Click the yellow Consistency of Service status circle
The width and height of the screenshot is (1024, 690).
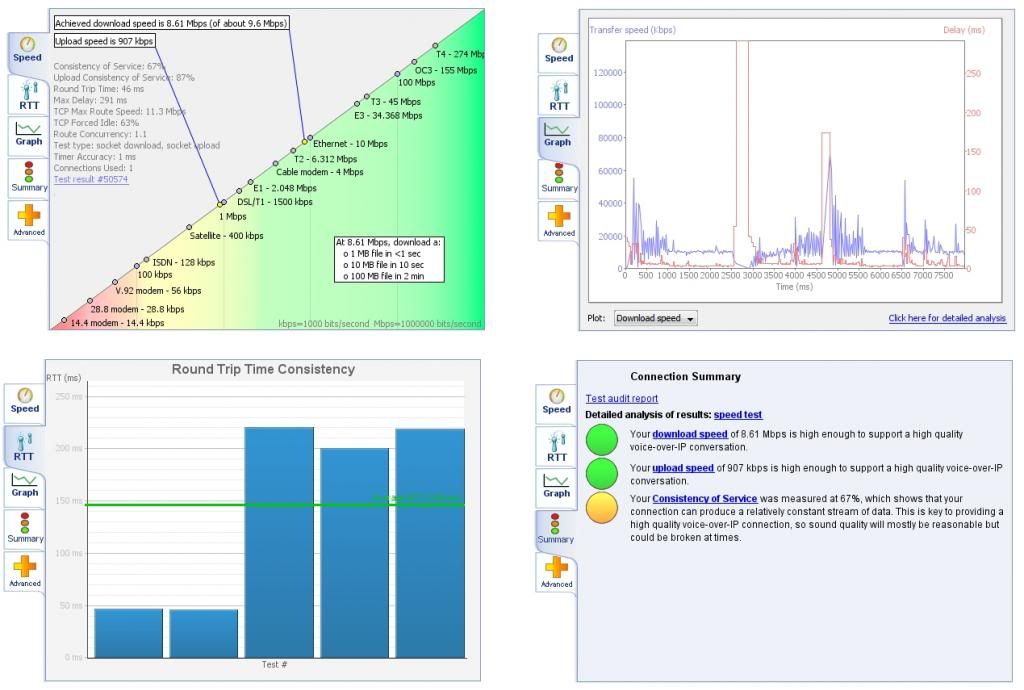coord(603,510)
